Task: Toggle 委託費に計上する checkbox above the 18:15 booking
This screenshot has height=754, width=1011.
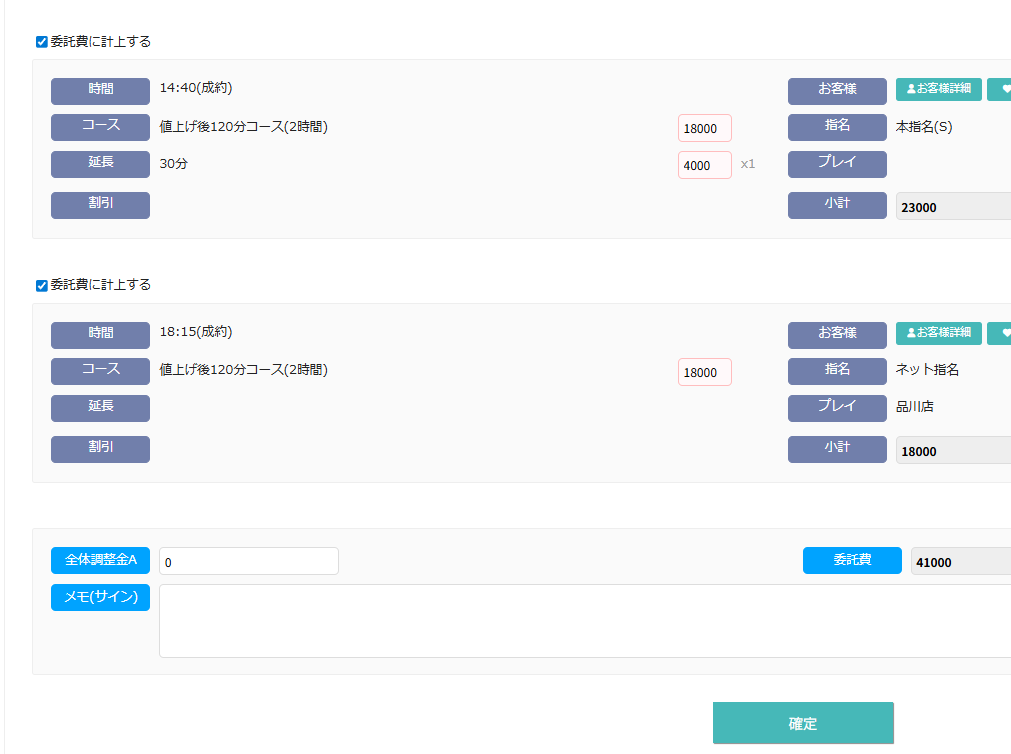Action: coord(42,285)
